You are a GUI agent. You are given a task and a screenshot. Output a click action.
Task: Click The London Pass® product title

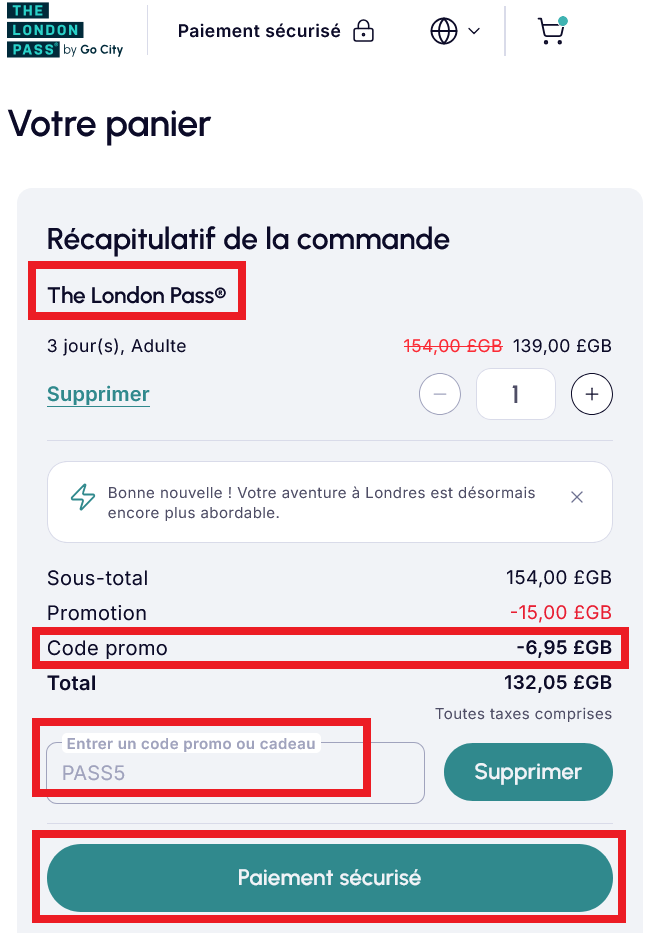136,296
